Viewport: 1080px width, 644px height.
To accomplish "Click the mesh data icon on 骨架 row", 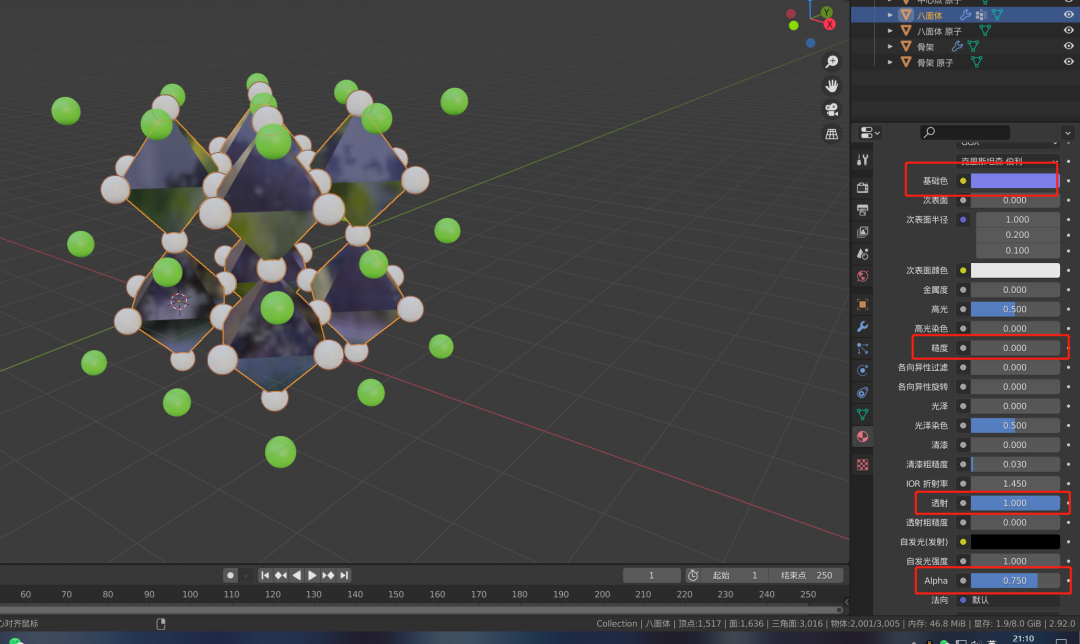I will [973, 46].
